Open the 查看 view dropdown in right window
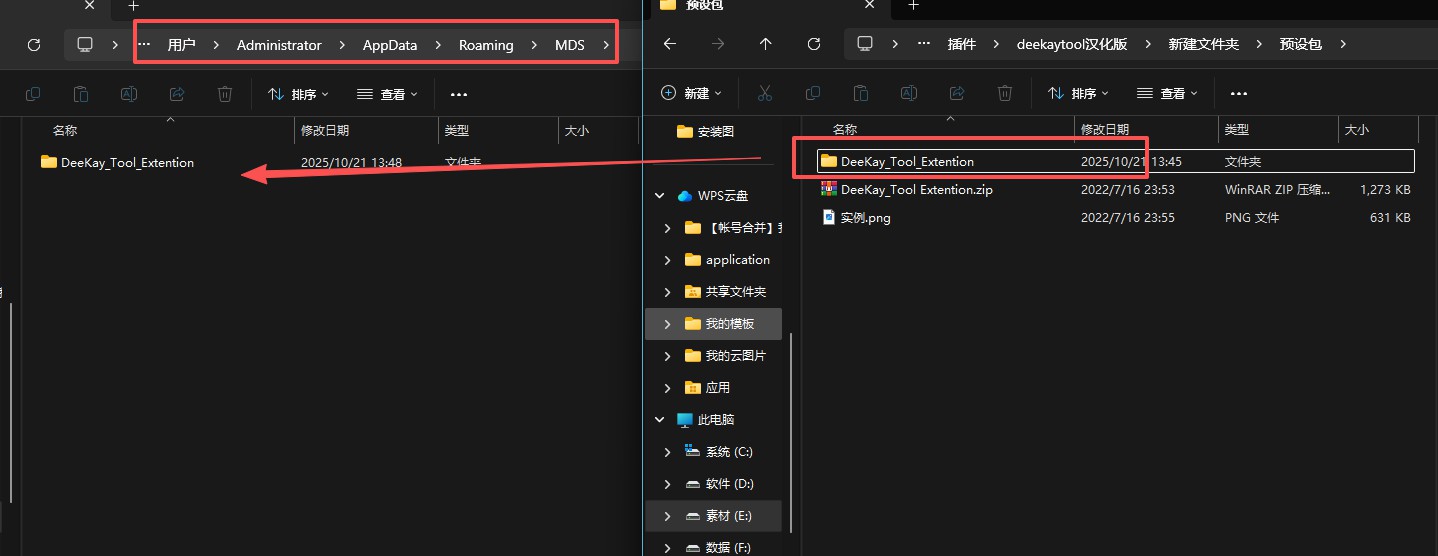Screen dimensions: 1438x556 tap(1167, 93)
